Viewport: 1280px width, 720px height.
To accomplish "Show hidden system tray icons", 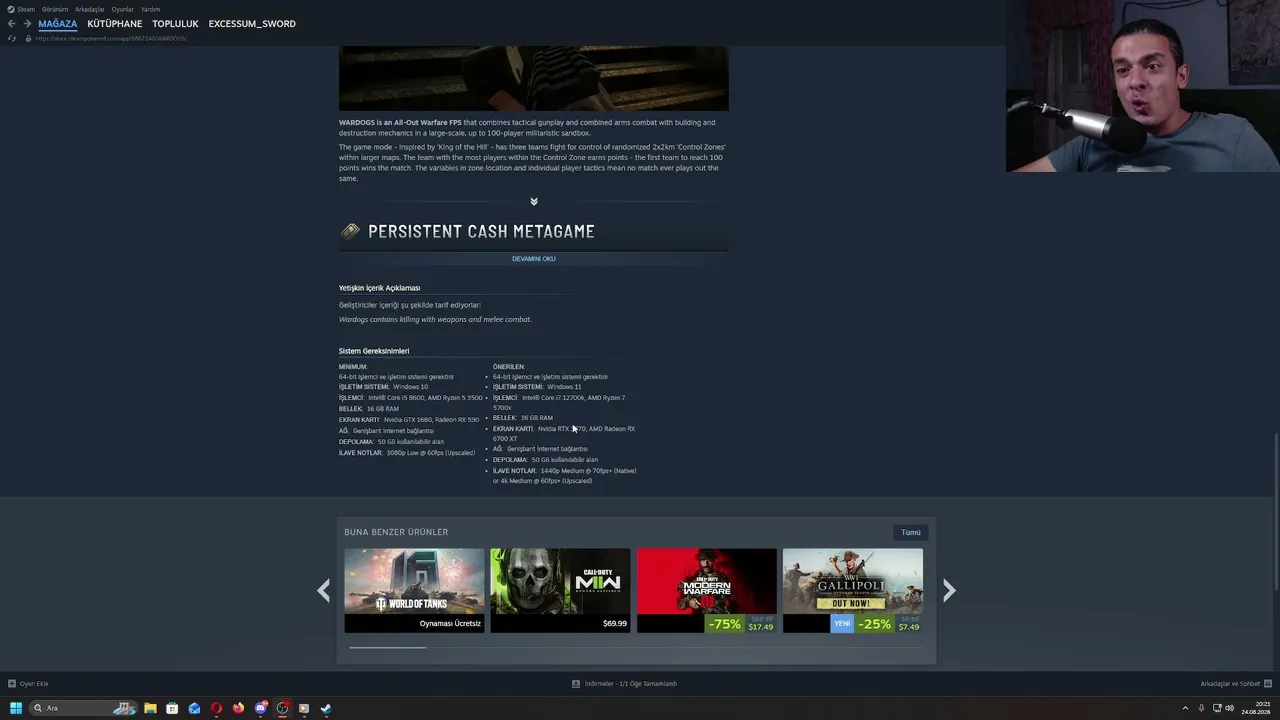I will point(1185,708).
